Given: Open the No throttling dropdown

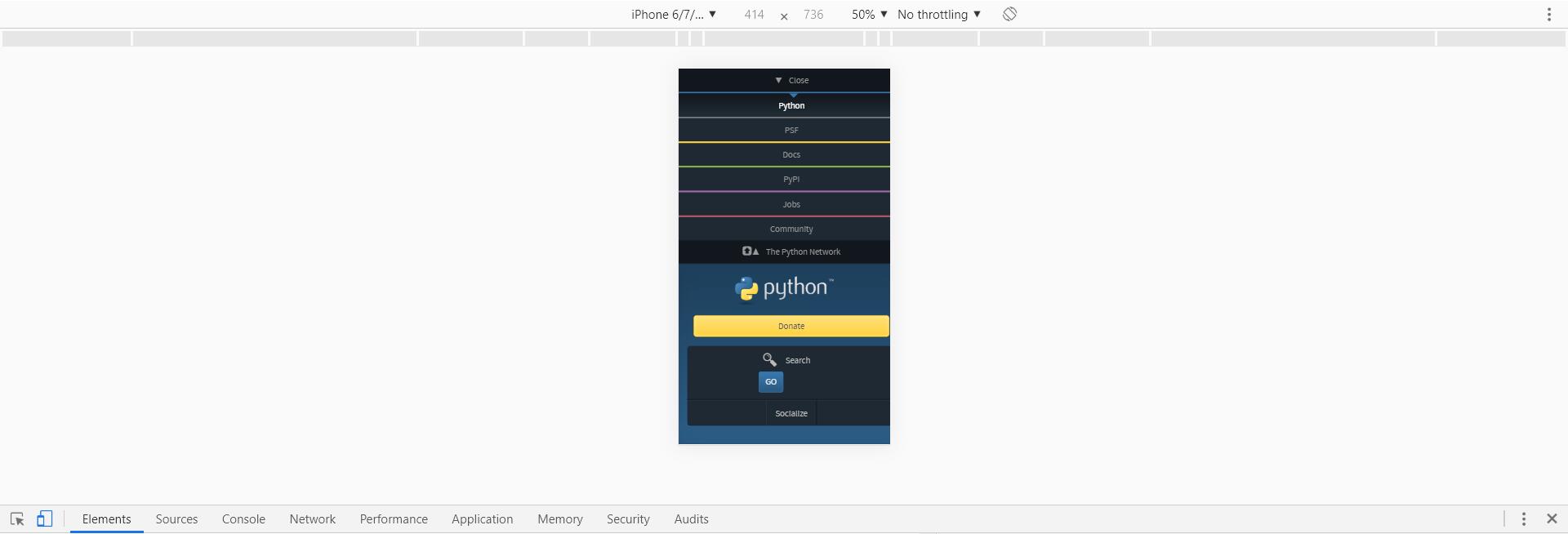Looking at the screenshot, I should point(939,14).
